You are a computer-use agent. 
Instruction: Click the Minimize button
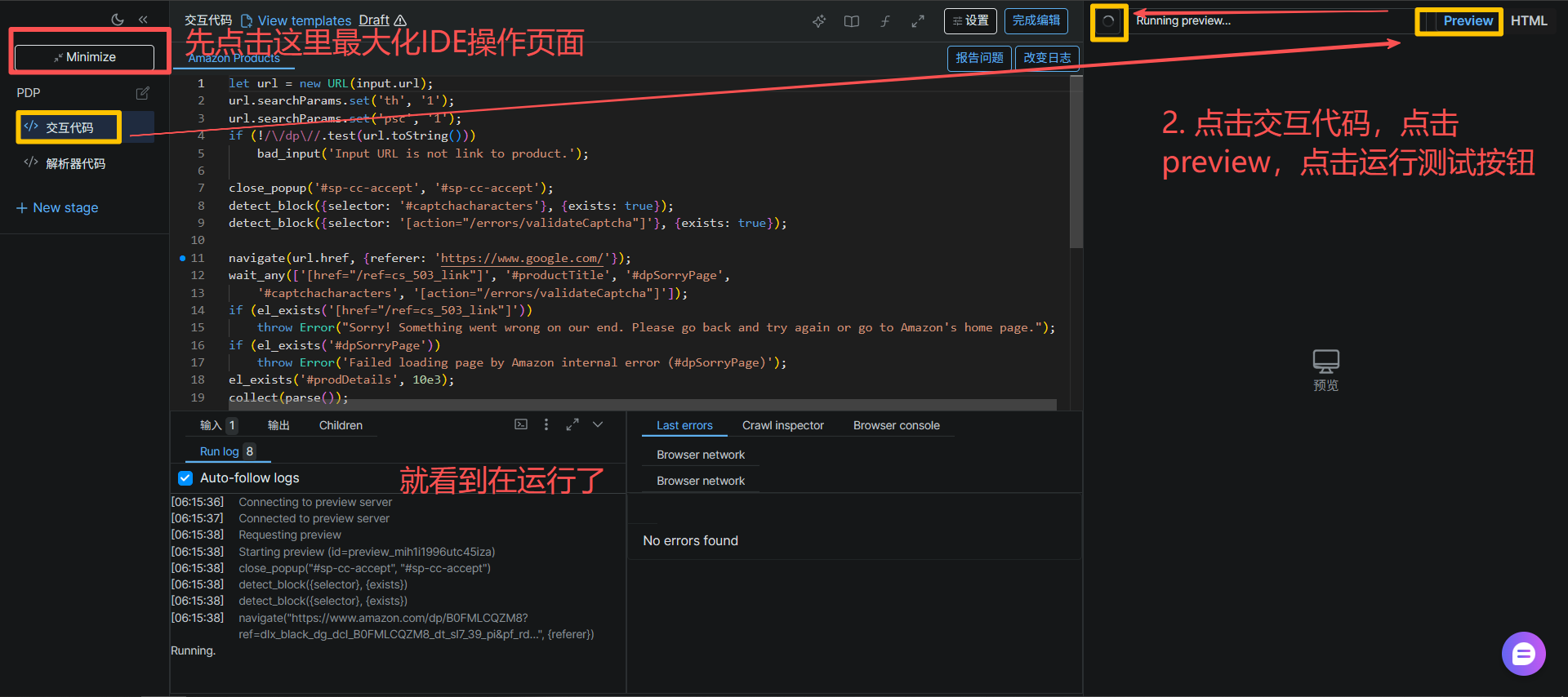click(x=85, y=57)
